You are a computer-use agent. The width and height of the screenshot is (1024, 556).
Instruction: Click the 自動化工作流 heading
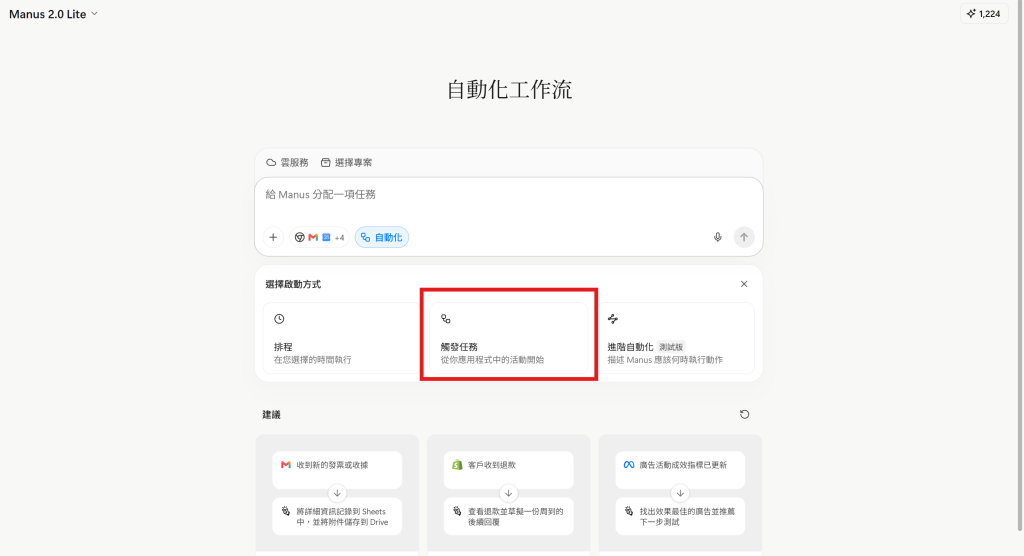pos(509,90)
